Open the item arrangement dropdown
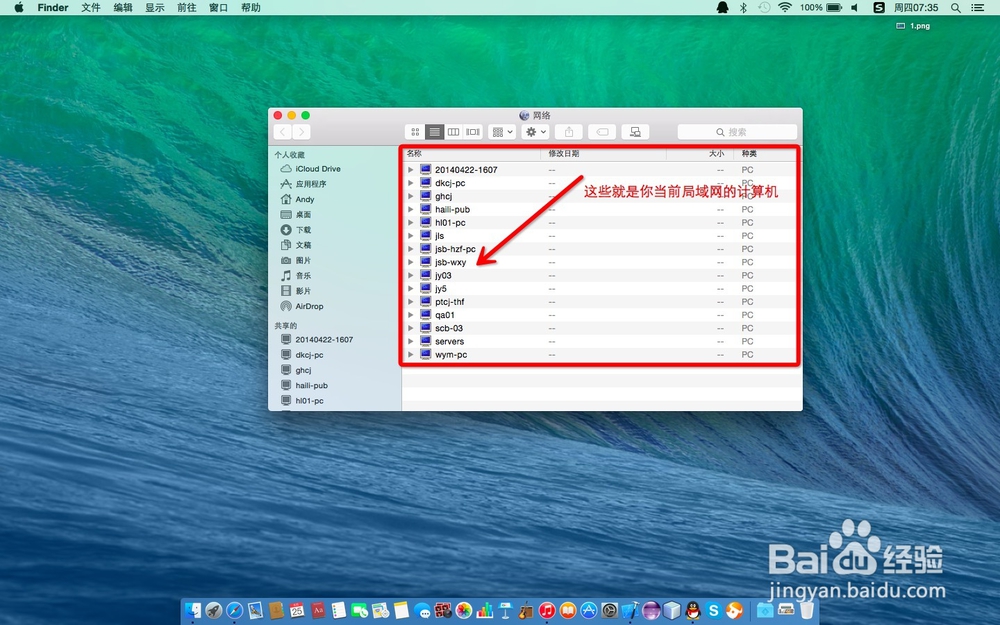Image resolution: width=1000 pixels, height=625 pixels. click(502, 132)
